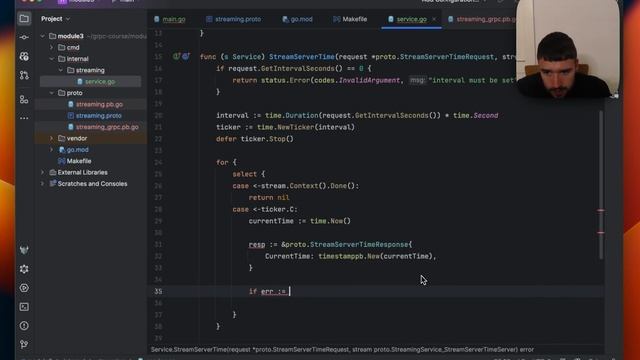640x360 pixels.
Task: Open the Project view dropdown
Action: (x=56, y=19)
